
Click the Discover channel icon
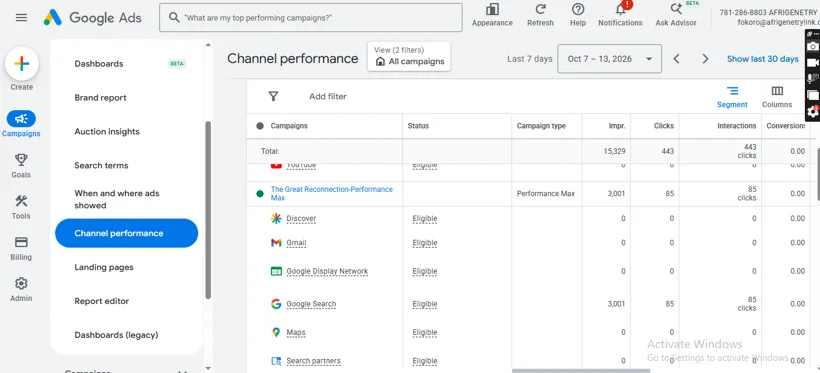pyautogui.click(x=276, y=219)
